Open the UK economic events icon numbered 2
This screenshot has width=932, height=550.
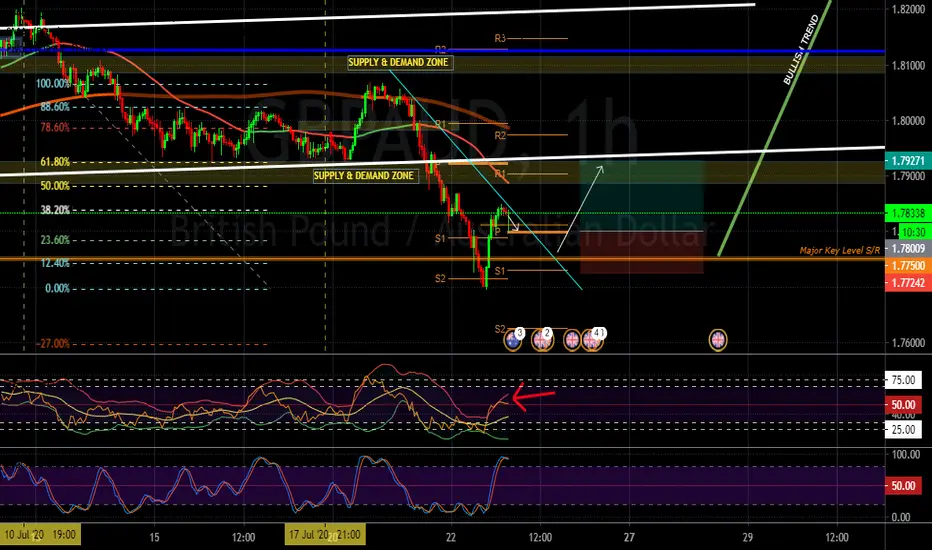tap(541, 340)
